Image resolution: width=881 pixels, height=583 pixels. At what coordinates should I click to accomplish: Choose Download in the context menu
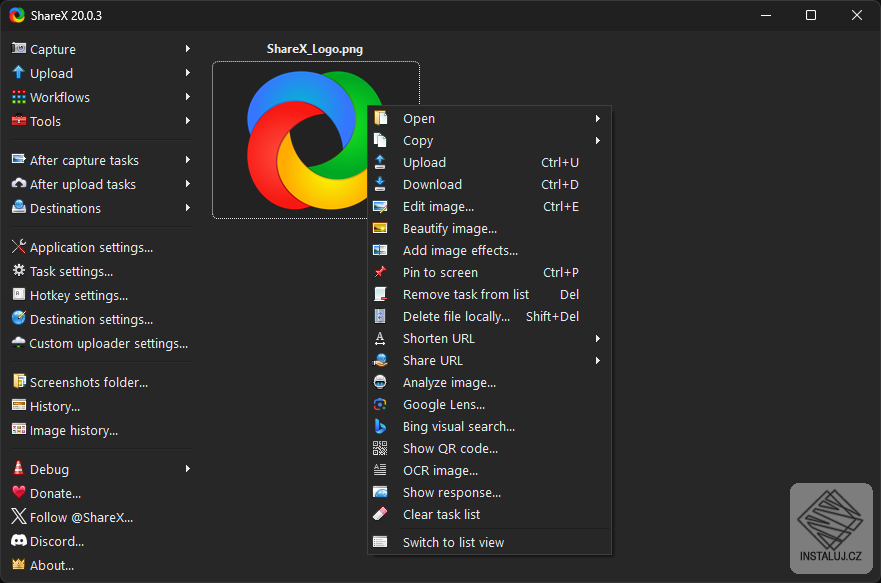(489, 184)
